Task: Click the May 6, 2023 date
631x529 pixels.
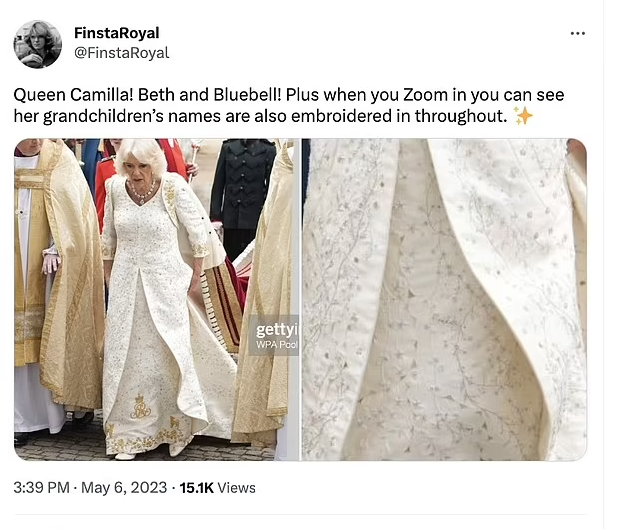Action: tap(124, 487)
